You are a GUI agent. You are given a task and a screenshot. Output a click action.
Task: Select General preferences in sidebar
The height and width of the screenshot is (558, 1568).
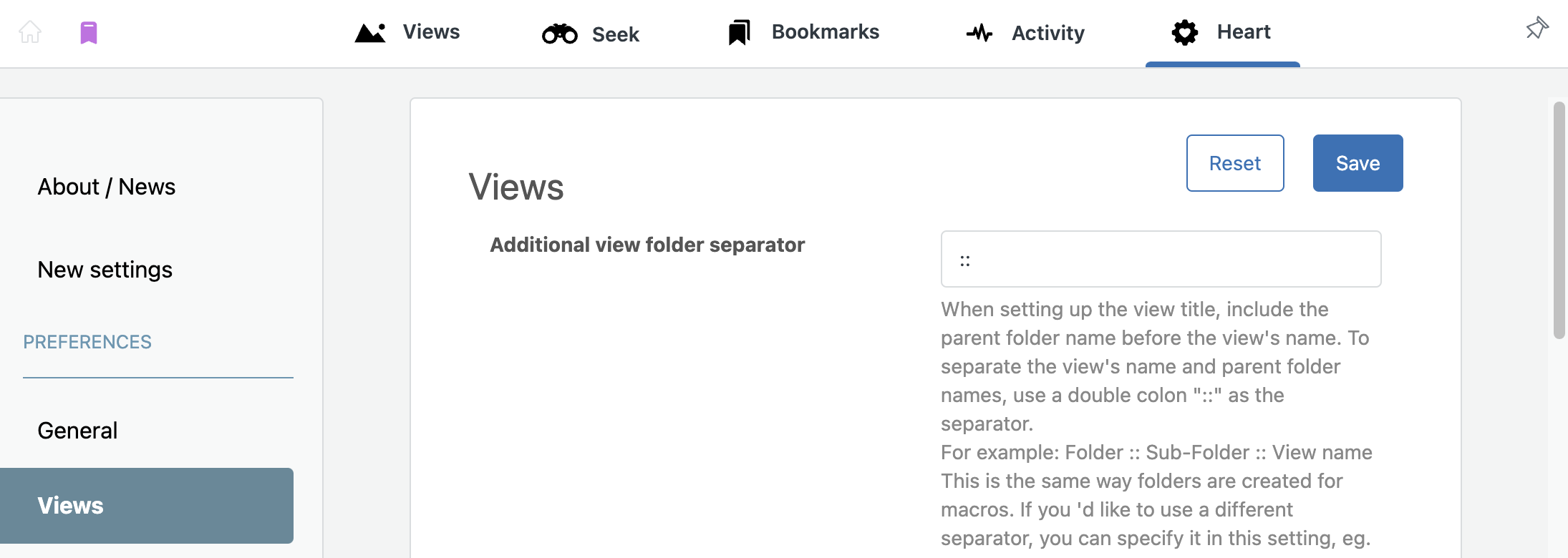point(77,431)
